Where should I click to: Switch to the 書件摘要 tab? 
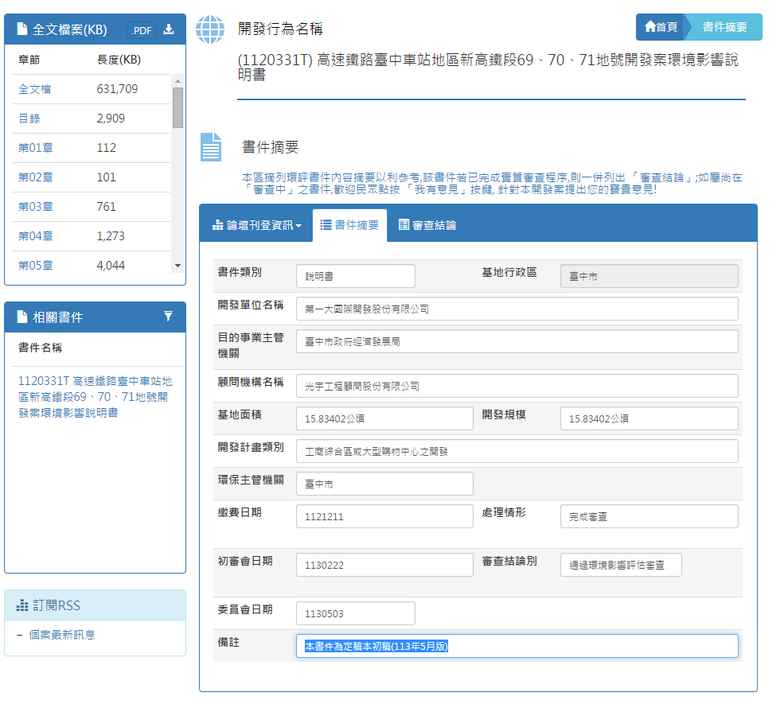pyautogui.click(x=350, y=225)
